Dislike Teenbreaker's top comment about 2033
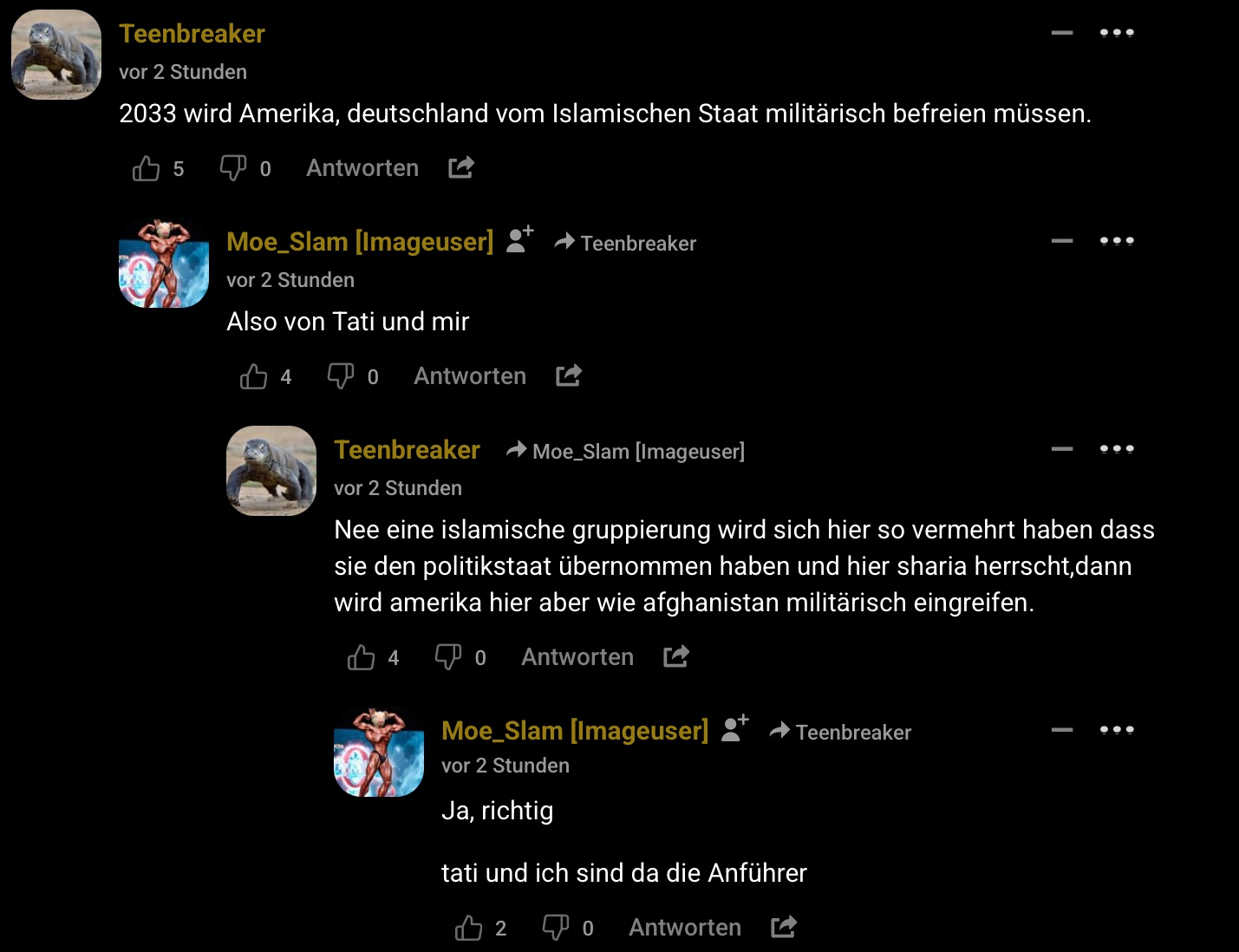 point(233,168)
